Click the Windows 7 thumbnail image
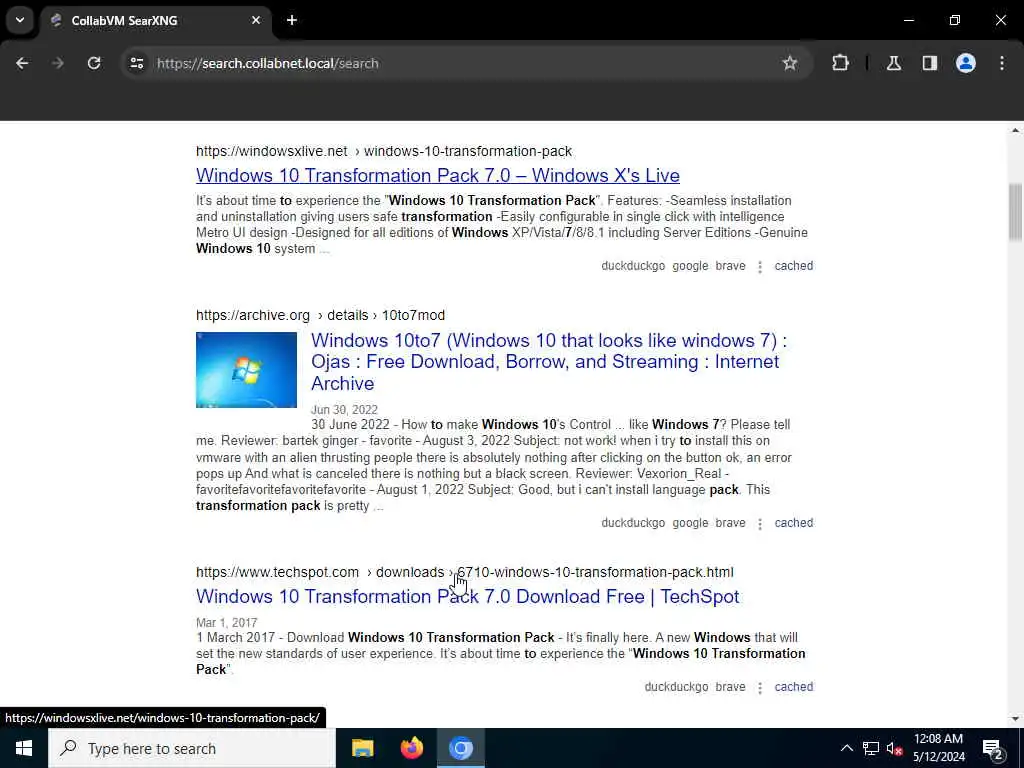This screenshot has width=1024, height=768. [246, 370]
